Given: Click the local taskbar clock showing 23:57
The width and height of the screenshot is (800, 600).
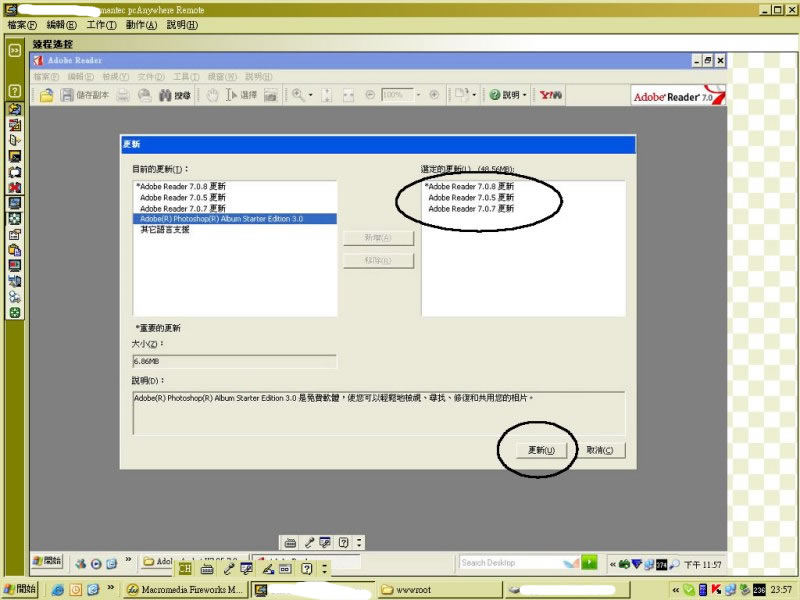Looking at the screenshot, I should [x=781, y=590].
